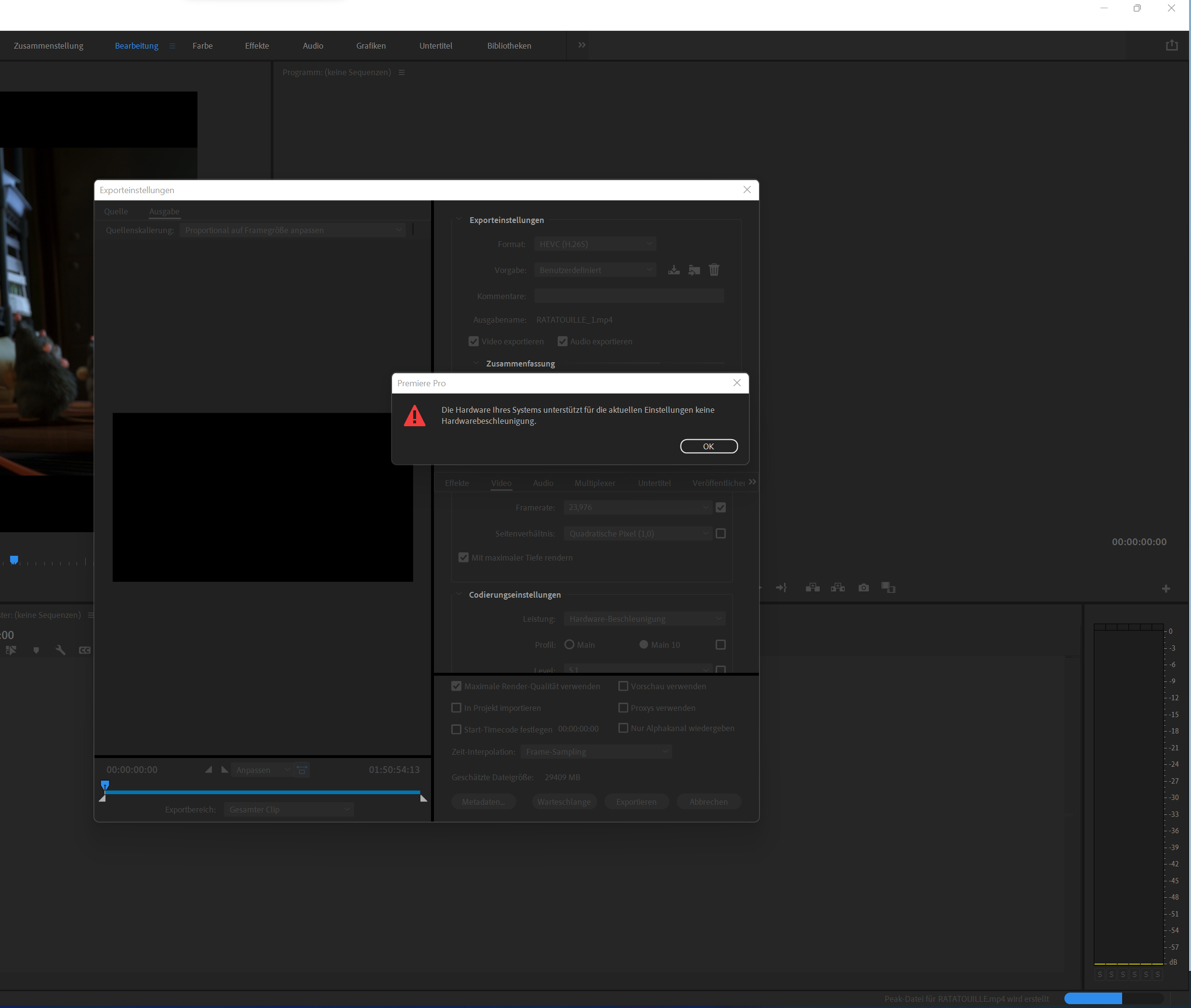
Task: Toggle the Video exportieren checkbox
Action: tap(474, 341)
